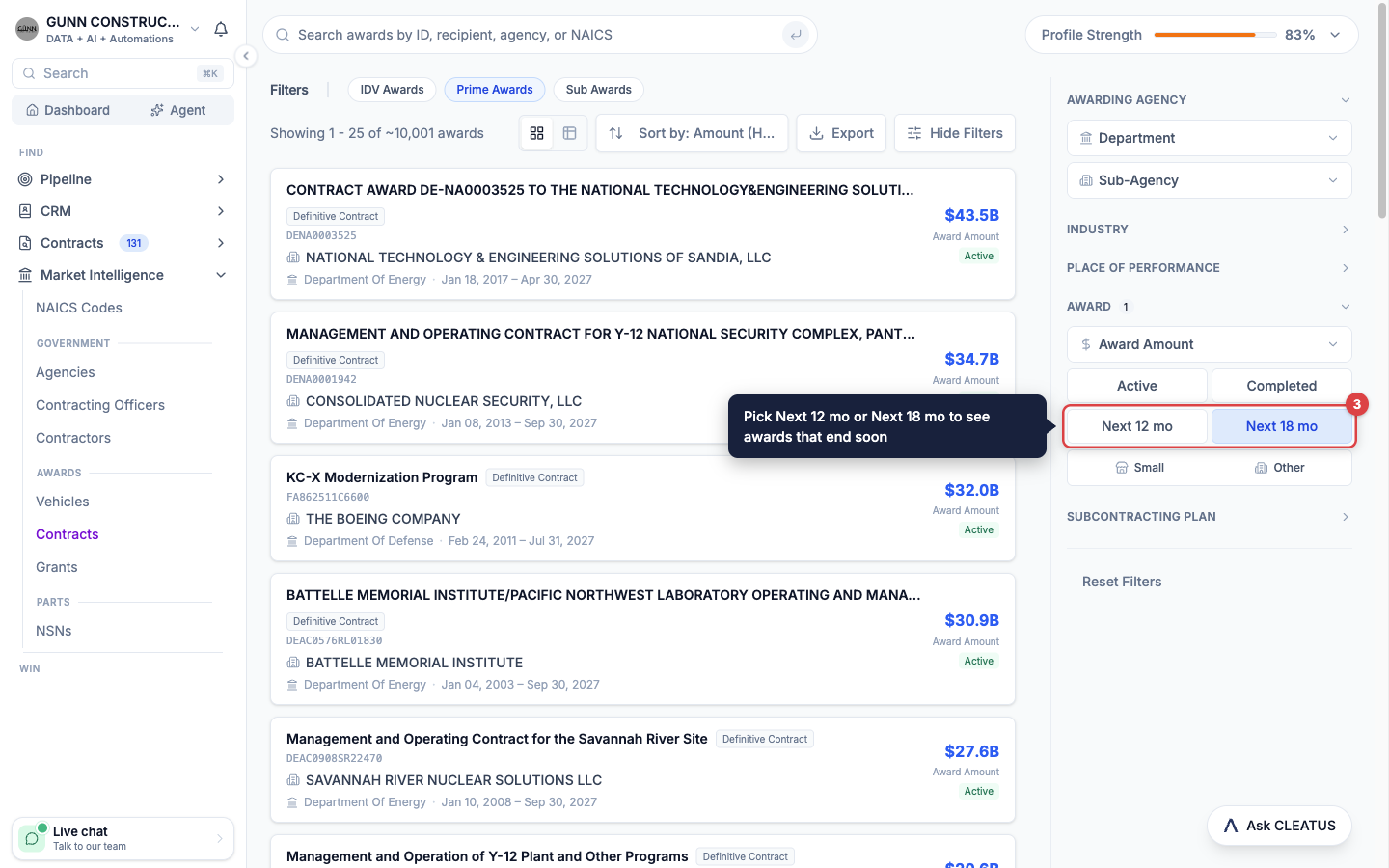Image resolution: width=1389 pixels, height=868 pixels.
Task: Deselect the Next 18 mo filter
Action: pos(1282,426)
